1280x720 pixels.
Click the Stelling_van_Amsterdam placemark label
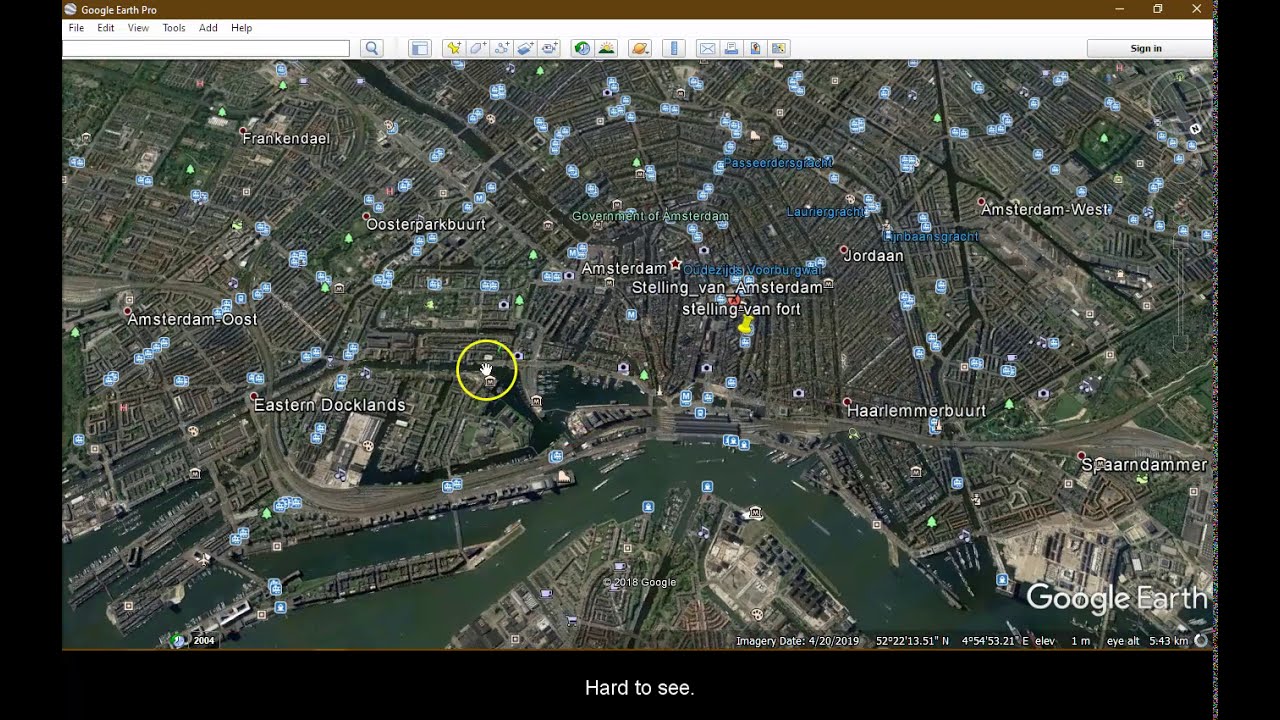click(x=727, y=288)
